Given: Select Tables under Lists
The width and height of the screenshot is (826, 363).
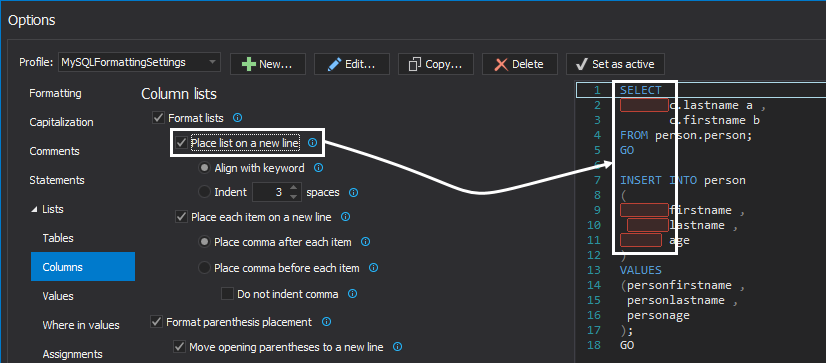Looking at the screenshot, I should [x=58, y=238].
